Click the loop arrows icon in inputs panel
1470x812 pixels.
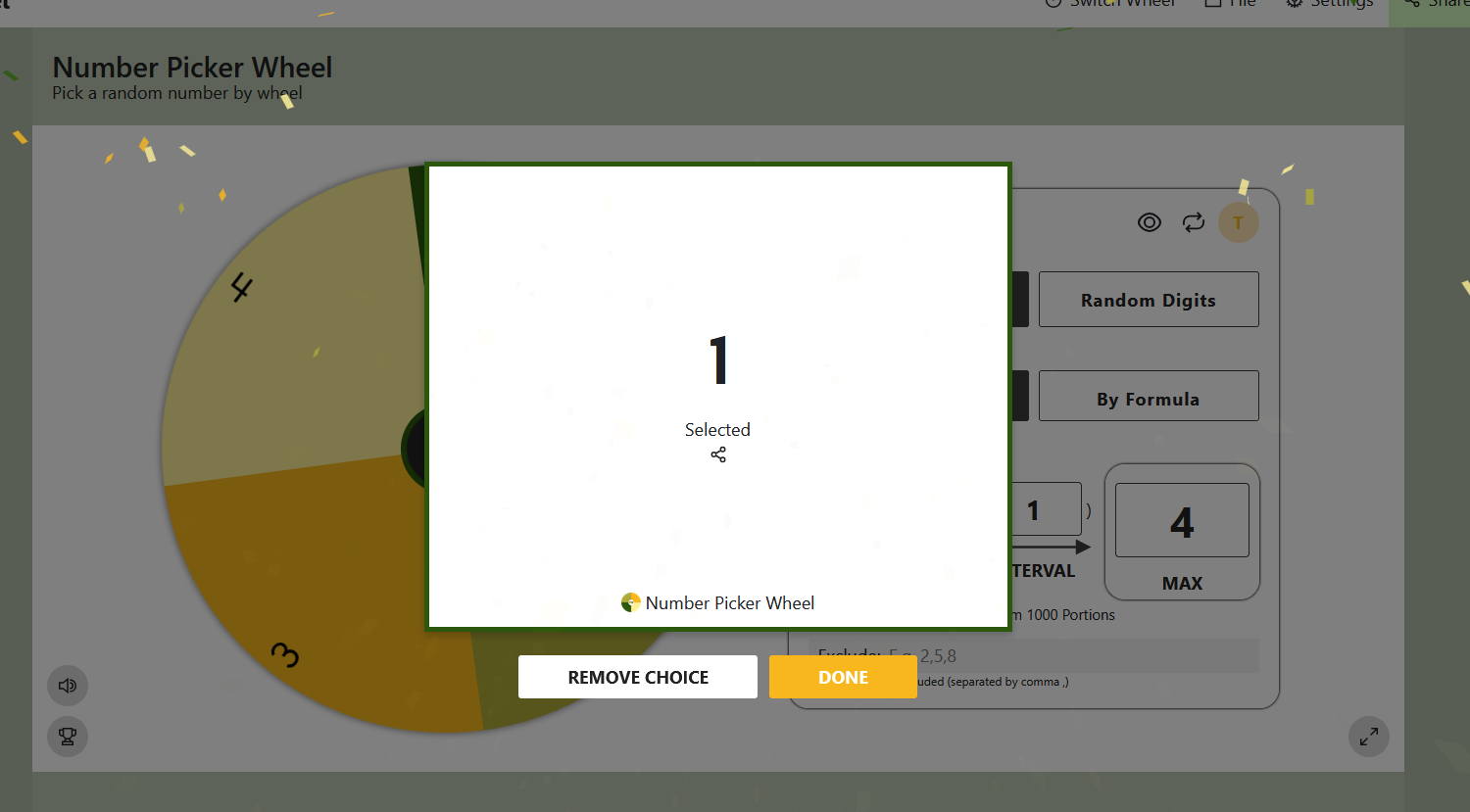[x=1193, y=222]
